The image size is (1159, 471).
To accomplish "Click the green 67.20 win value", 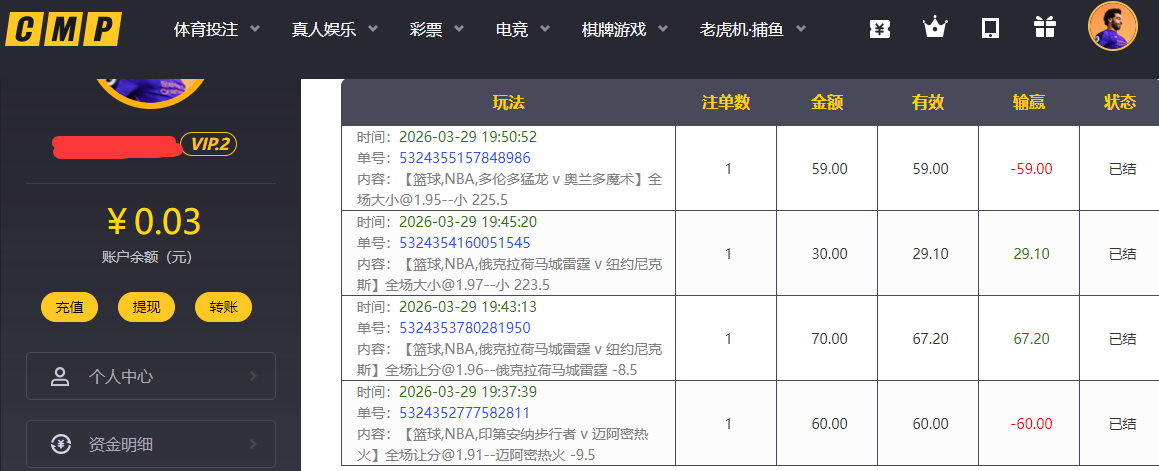I will click(1031, 339).
